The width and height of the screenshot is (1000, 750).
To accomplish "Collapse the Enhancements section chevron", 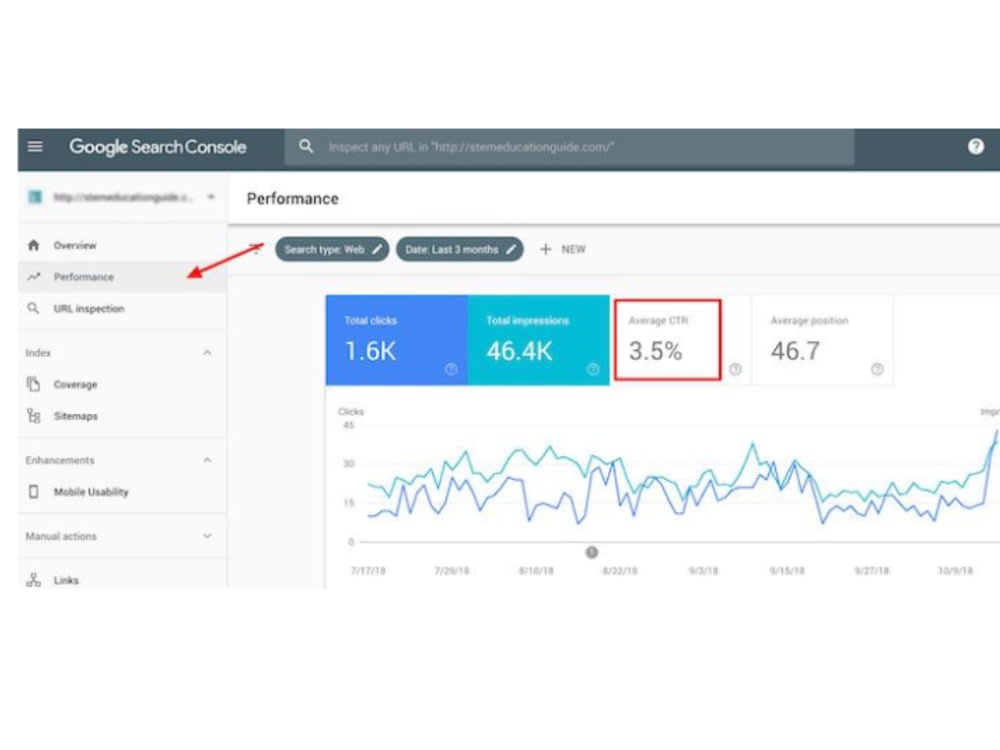I will (x=207, y=460).
